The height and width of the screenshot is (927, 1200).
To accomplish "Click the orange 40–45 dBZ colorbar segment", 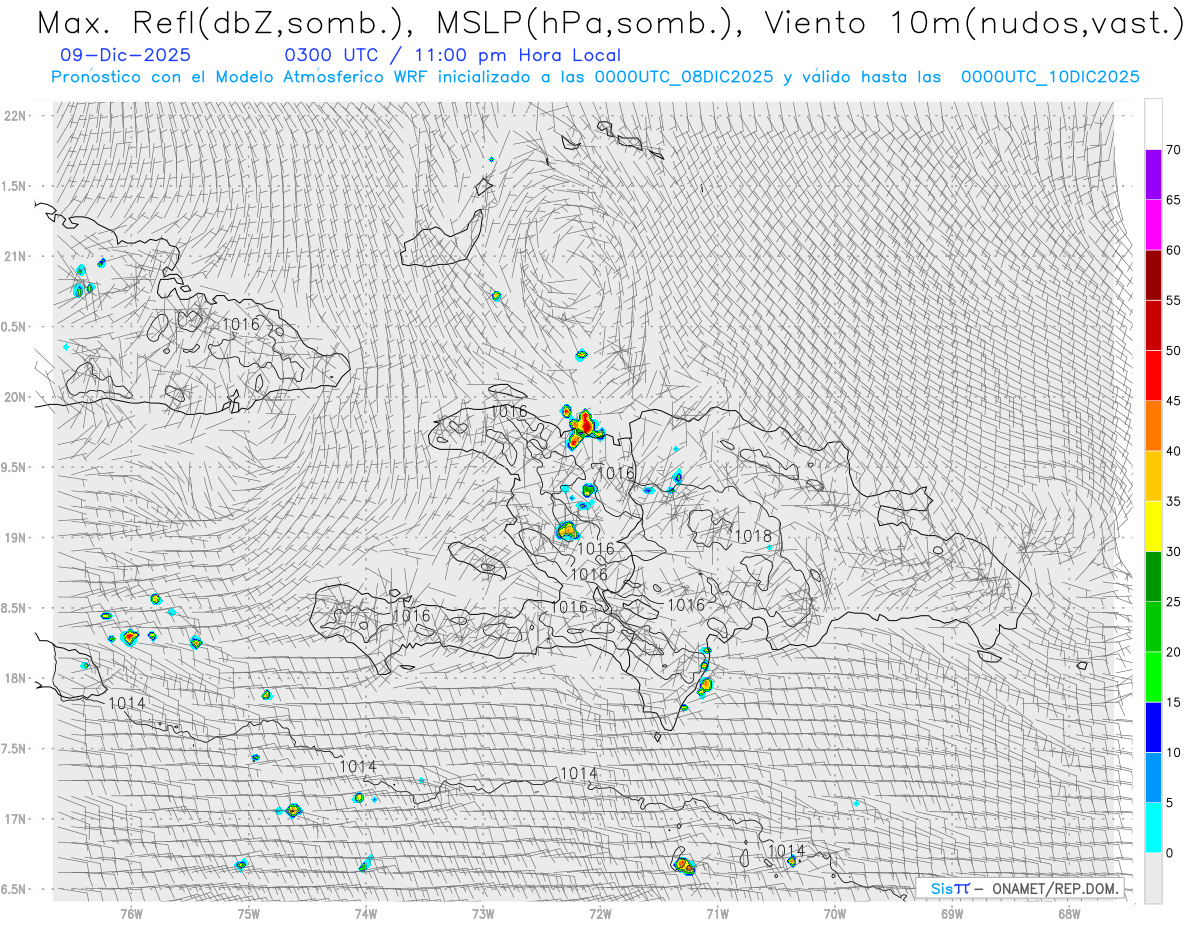I will click(x=1153, y=425).
